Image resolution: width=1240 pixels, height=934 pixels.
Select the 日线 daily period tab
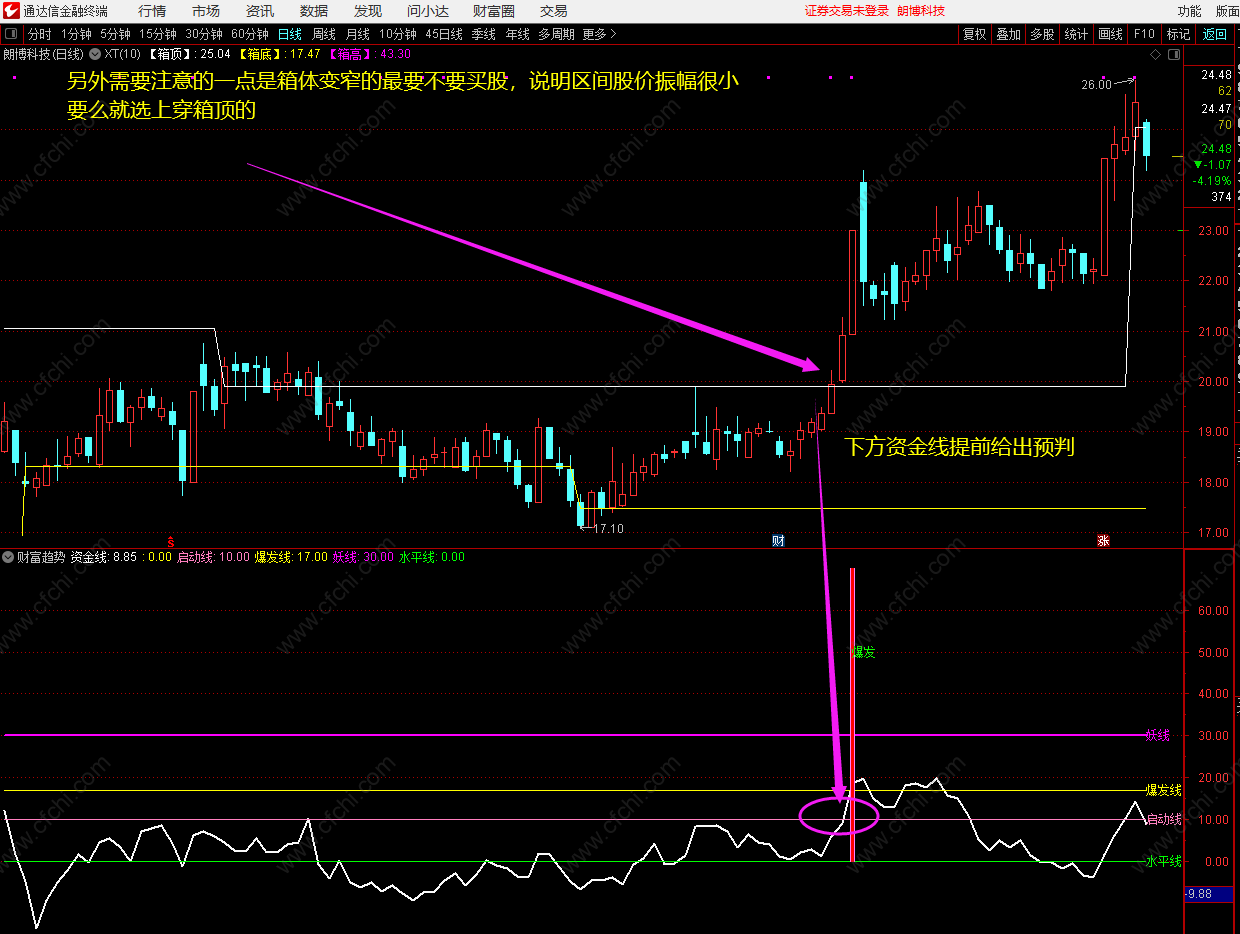point(290,34)
